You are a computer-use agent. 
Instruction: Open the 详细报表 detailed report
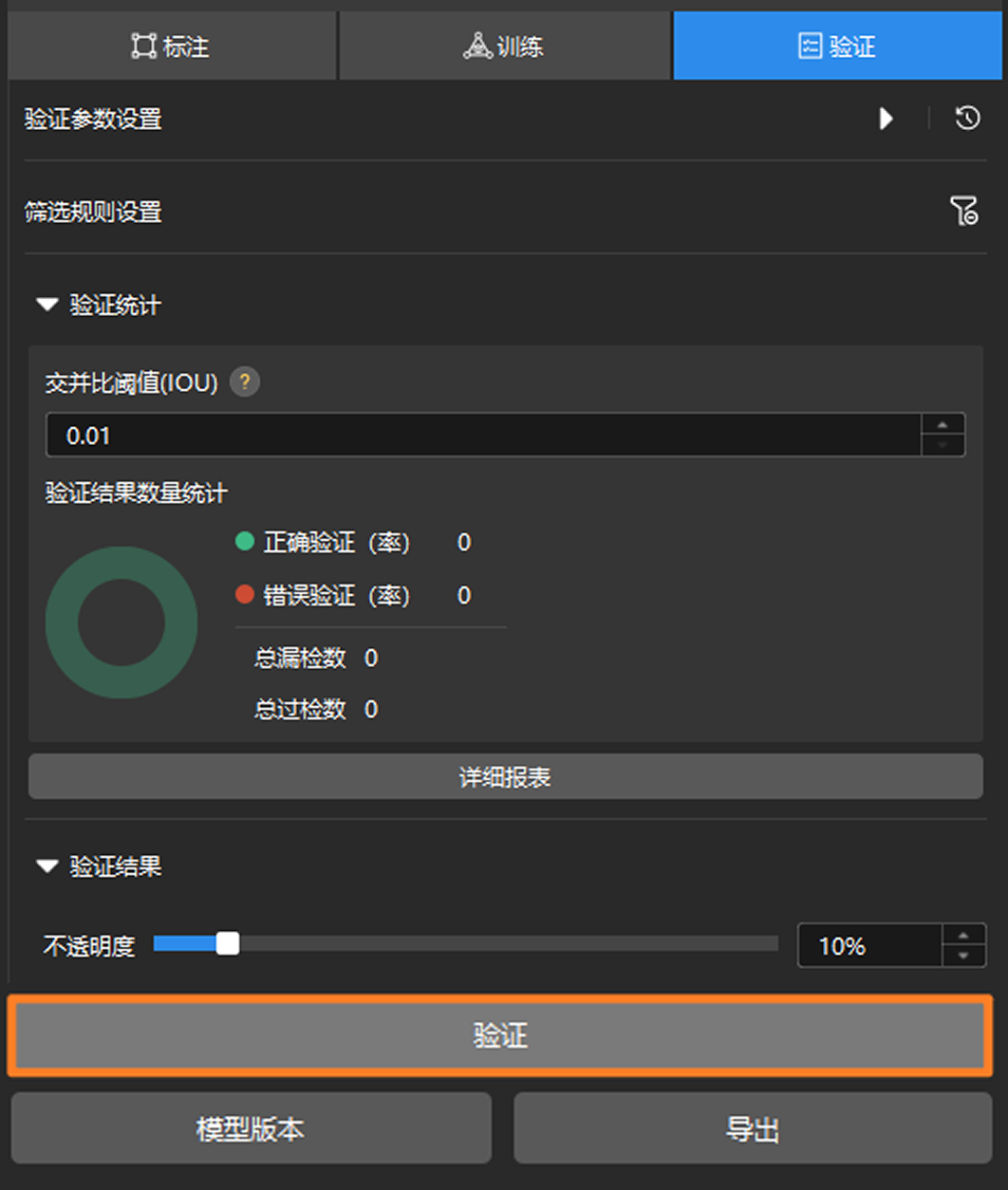point(505,777)
